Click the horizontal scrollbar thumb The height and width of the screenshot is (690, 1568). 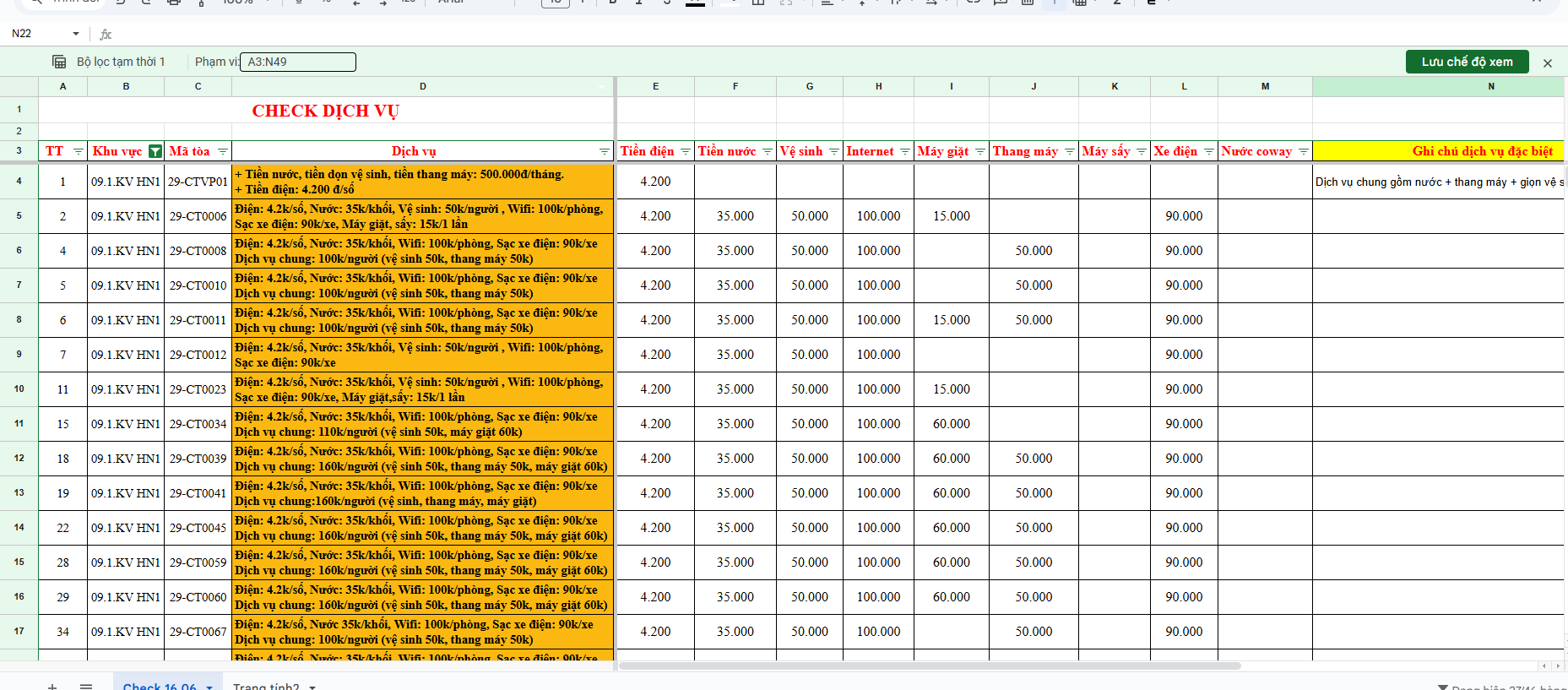click(929, 666)
